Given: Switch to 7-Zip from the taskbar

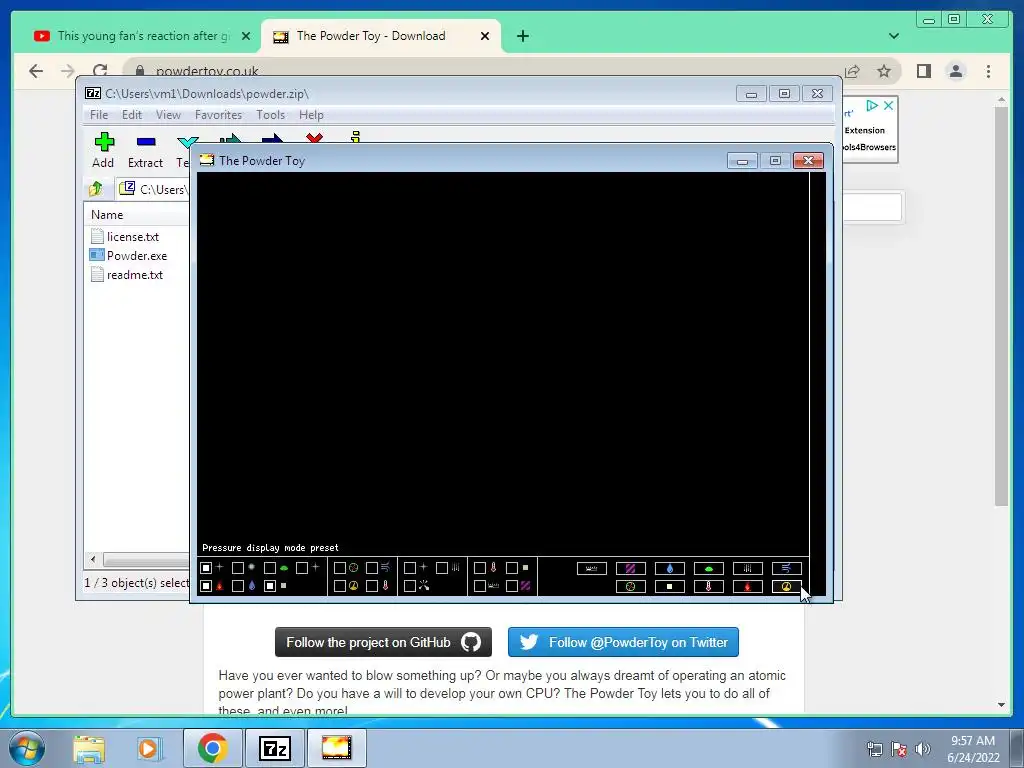Looking at the screenshot, I should pos(274,748).
